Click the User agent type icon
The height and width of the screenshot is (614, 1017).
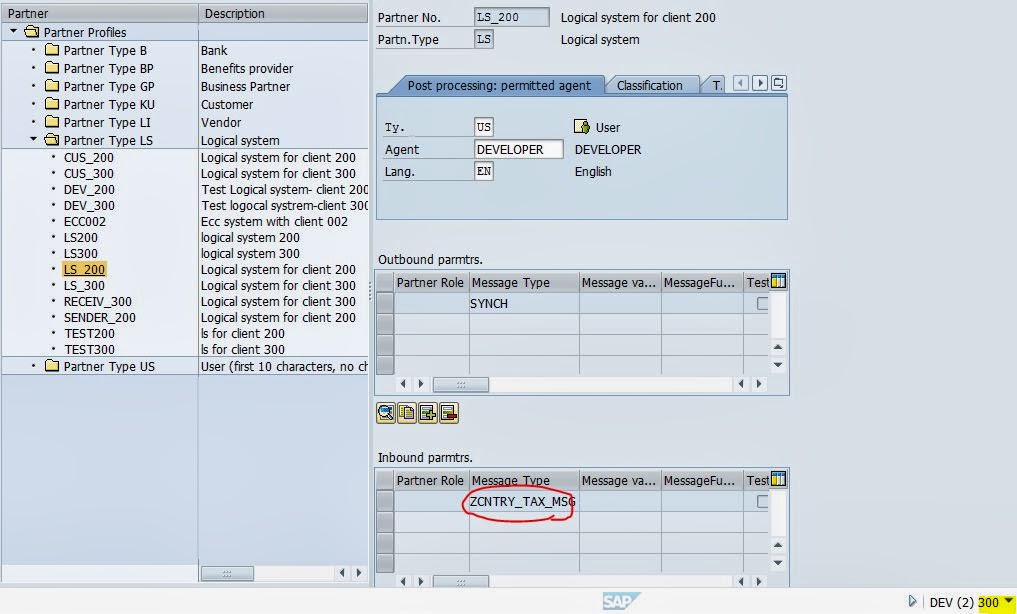[x=582, y=127]
